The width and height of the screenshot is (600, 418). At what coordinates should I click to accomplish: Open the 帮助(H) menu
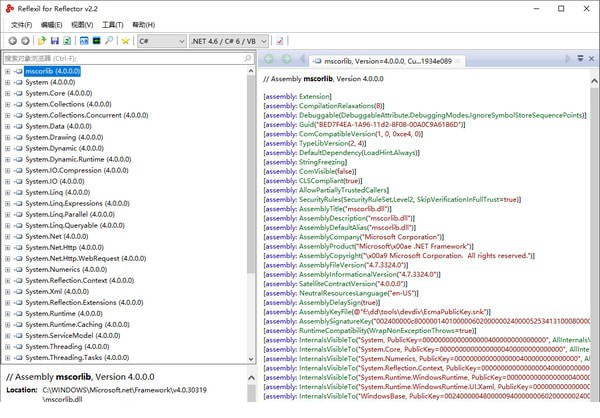[x=143, y=25]
